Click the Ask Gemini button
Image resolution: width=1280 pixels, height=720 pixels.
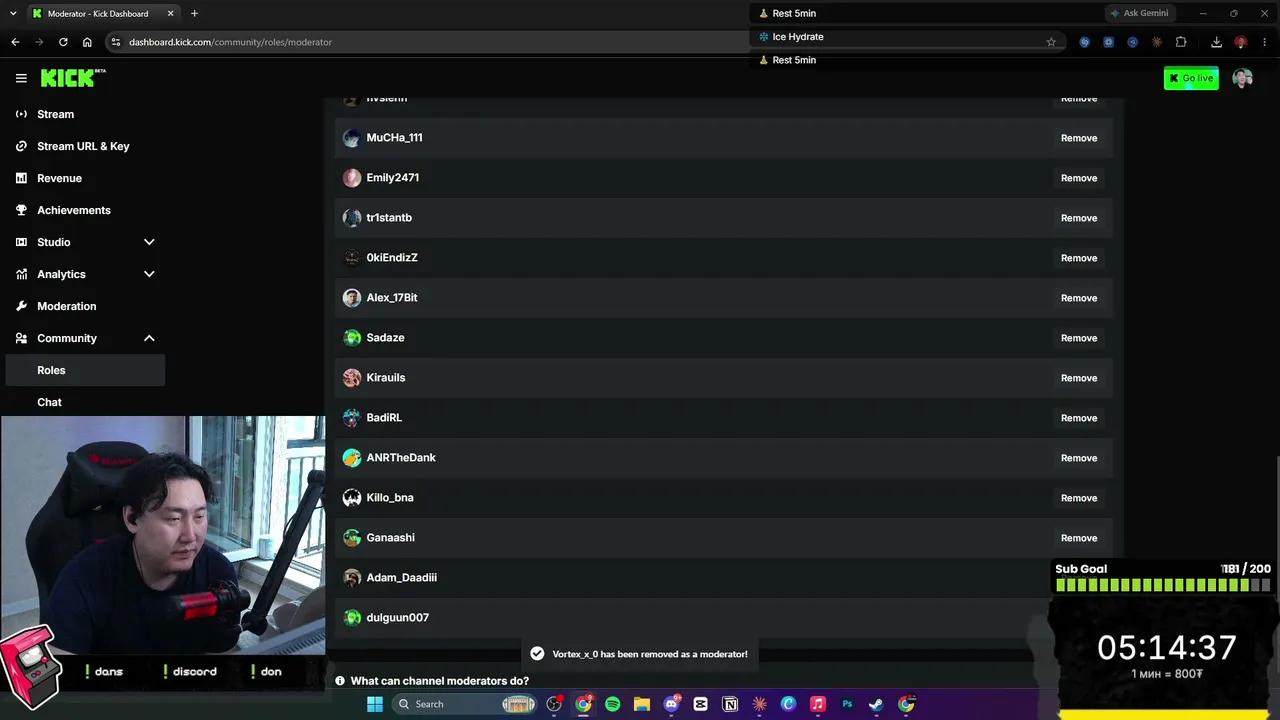click(1139, 13)
